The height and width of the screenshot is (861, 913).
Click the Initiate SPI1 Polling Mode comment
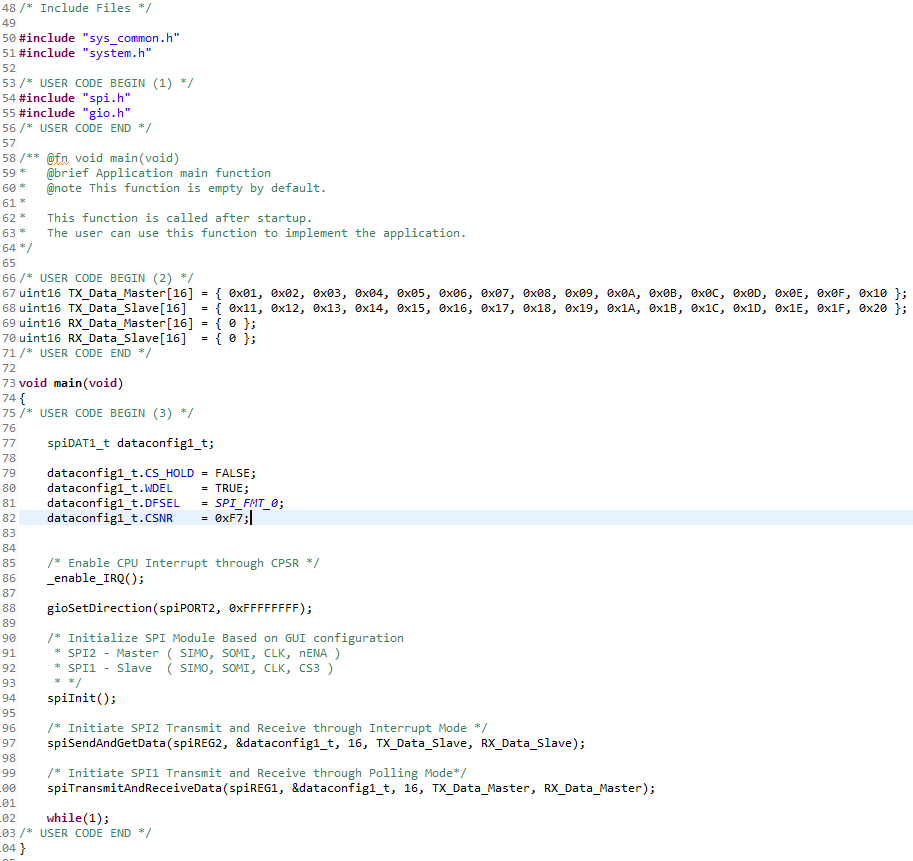pos(257,773)
